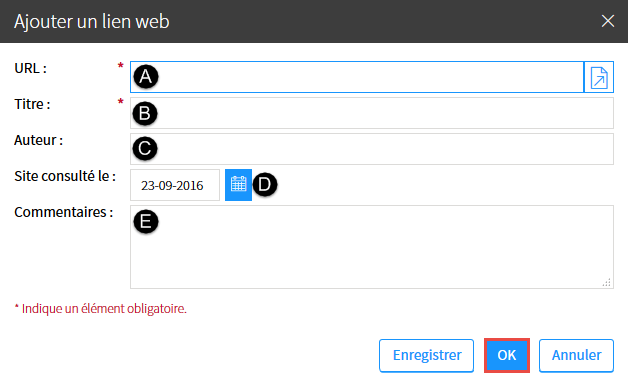628x386 pixels.
Task: Click inside the Commentaires text area
Action: click(372, 247)
